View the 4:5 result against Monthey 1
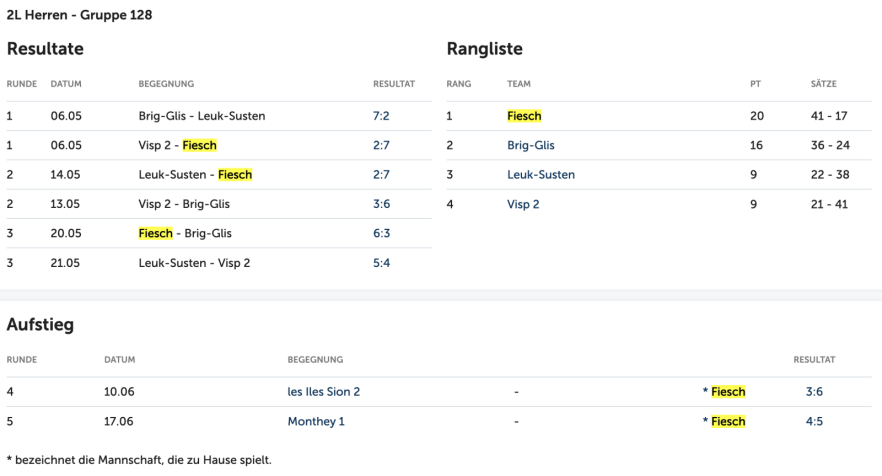The height and width of the screenshot is (476, 882). tap(814, 421)
